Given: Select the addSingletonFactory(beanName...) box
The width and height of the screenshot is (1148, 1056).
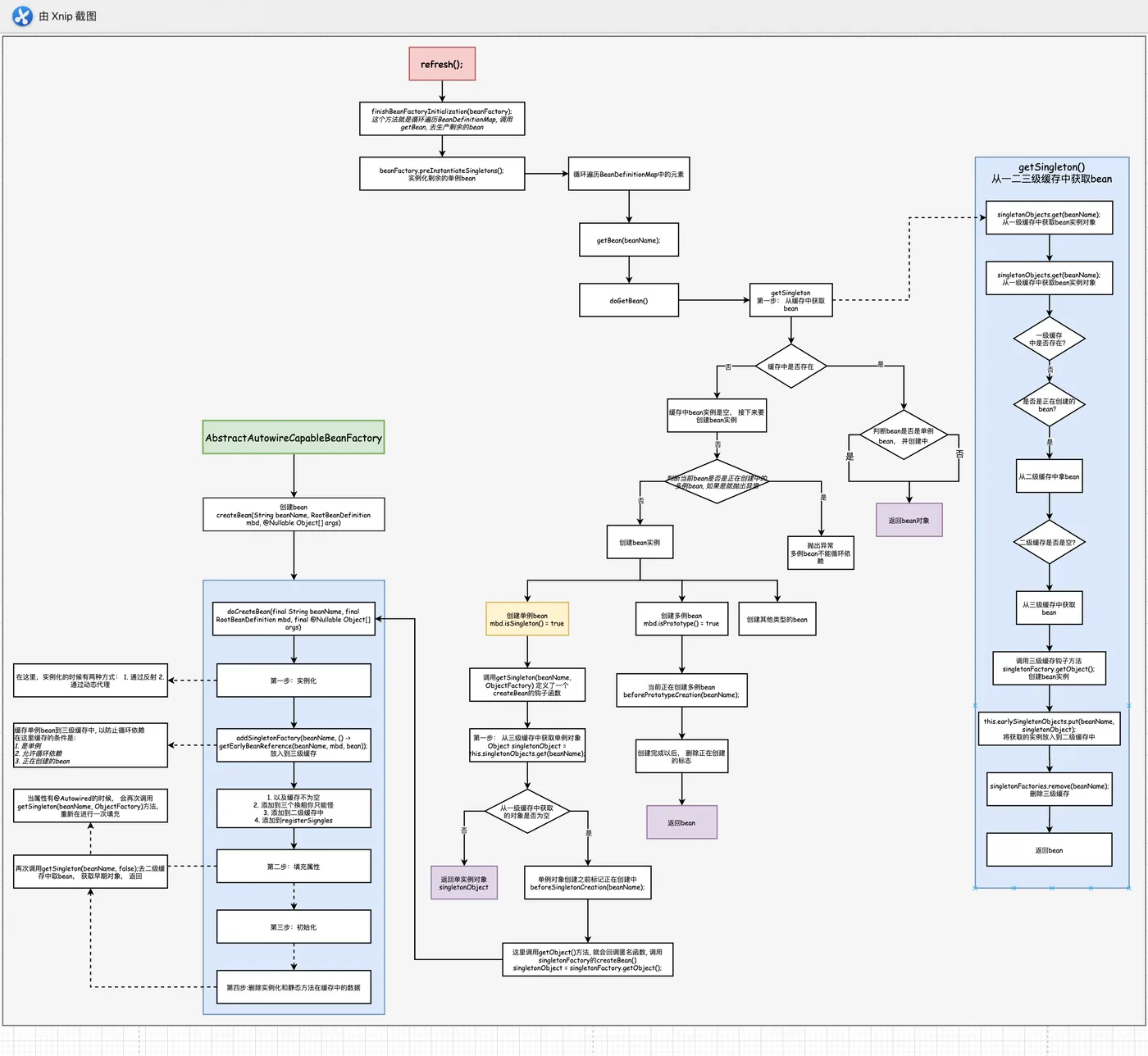Looking at the screenshot, I should coord(294,745).
